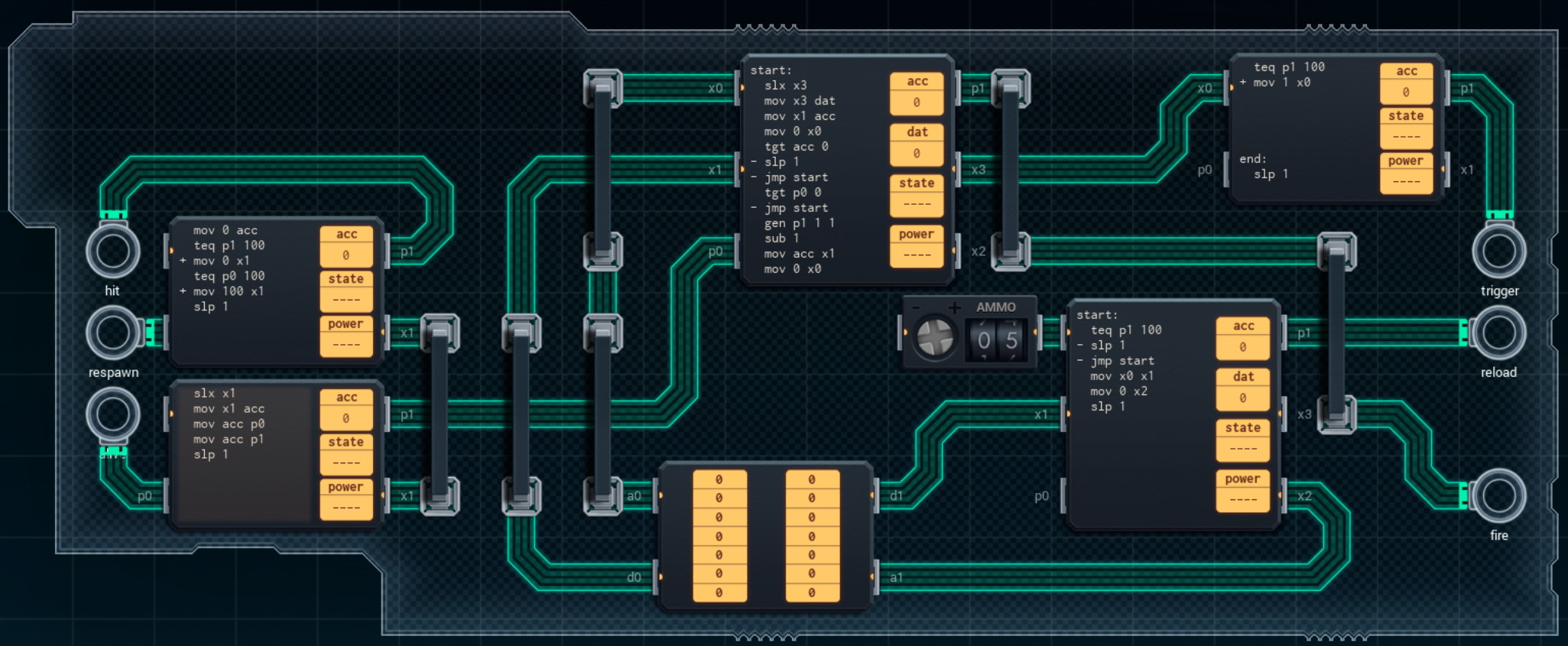1568x646 pixels.
Task: Click the AMMO minus sign
Action: click(x=916, y=308)
